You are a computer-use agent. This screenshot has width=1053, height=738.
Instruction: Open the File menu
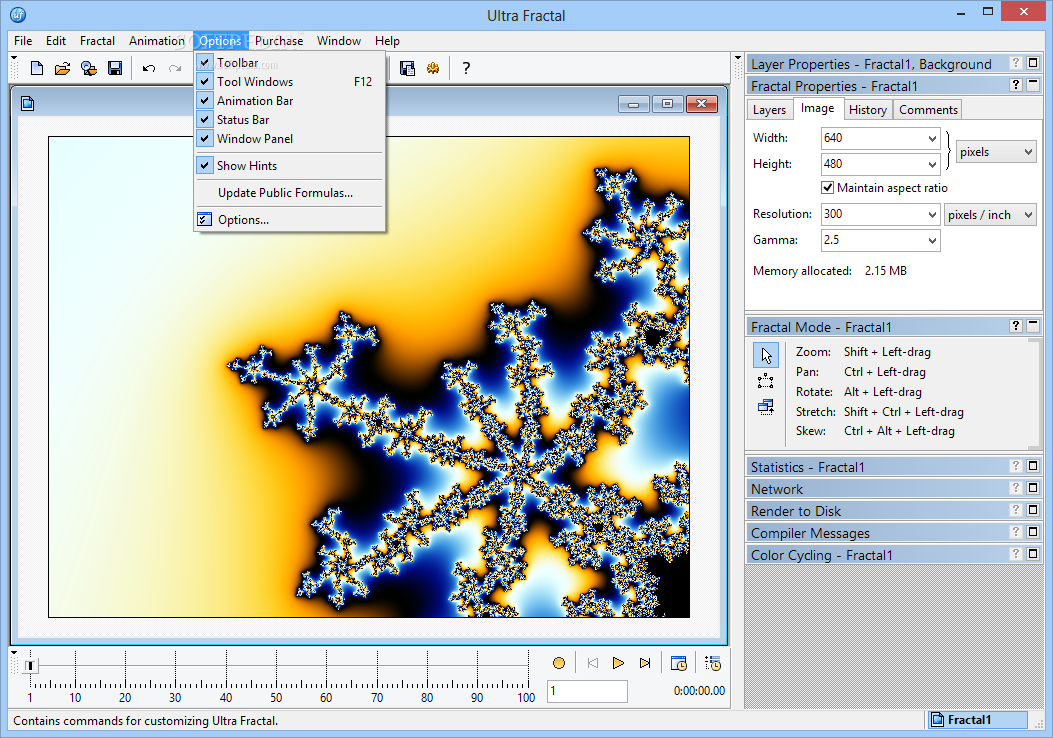[x=23, y=41]
